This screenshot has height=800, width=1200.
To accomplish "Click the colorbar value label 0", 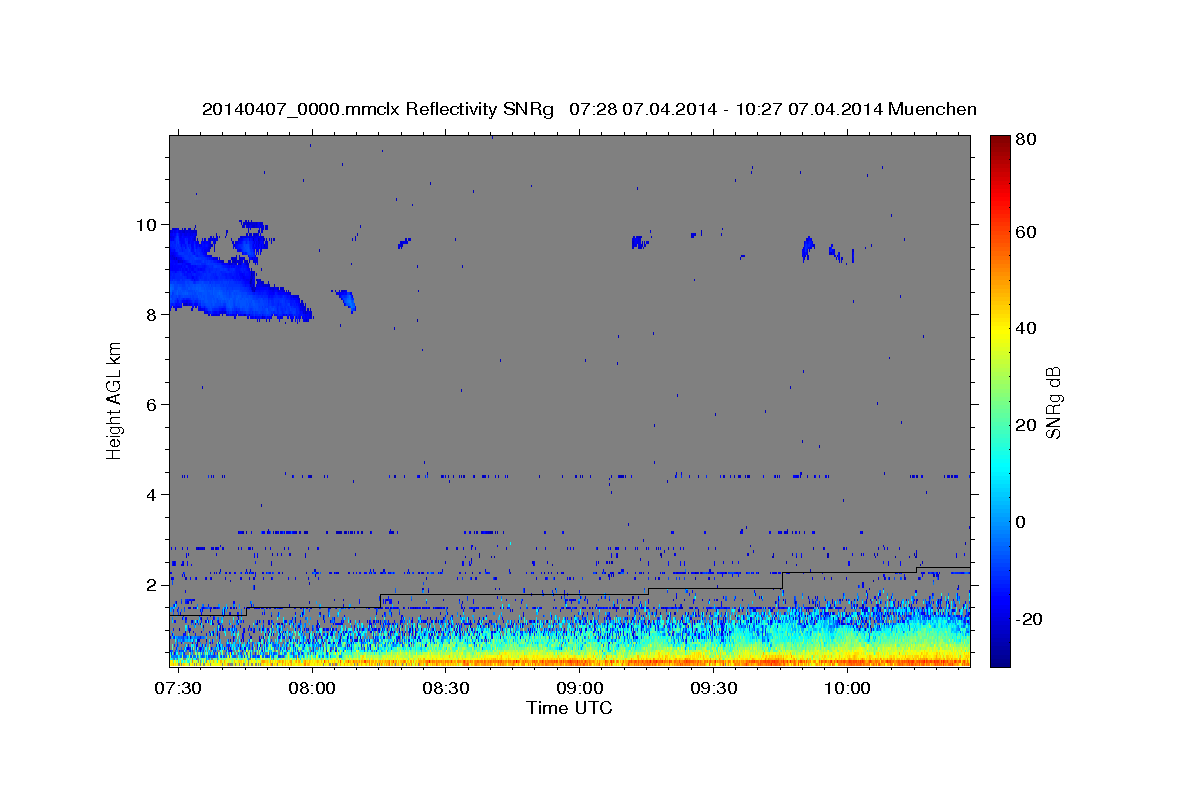I will pyautogui.click(x=1021, y=522).
